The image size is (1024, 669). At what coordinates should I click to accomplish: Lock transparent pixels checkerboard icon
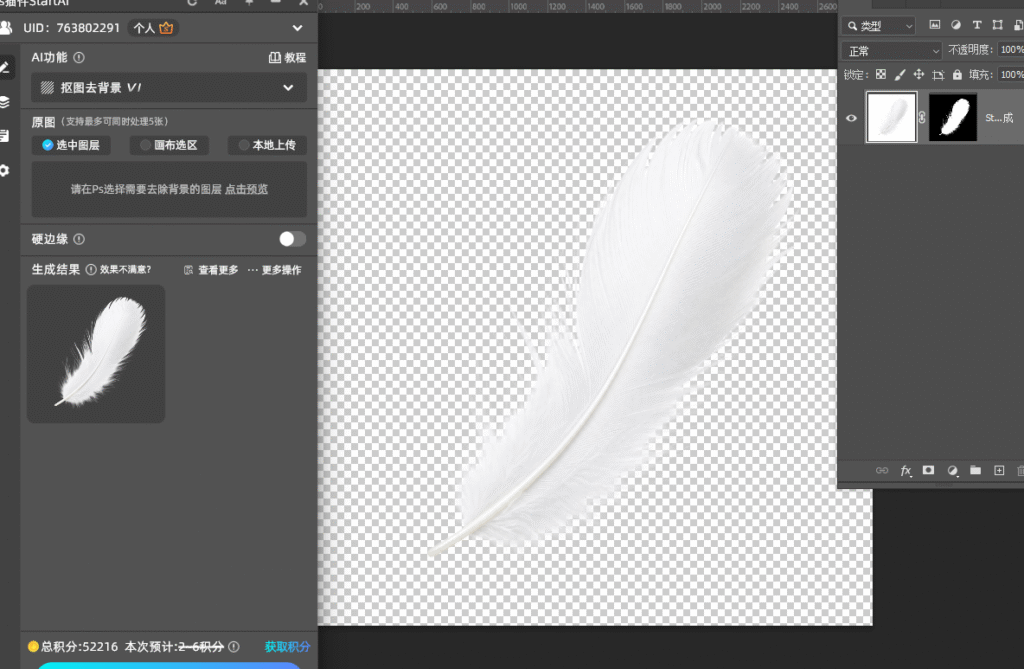click(881, 74)
